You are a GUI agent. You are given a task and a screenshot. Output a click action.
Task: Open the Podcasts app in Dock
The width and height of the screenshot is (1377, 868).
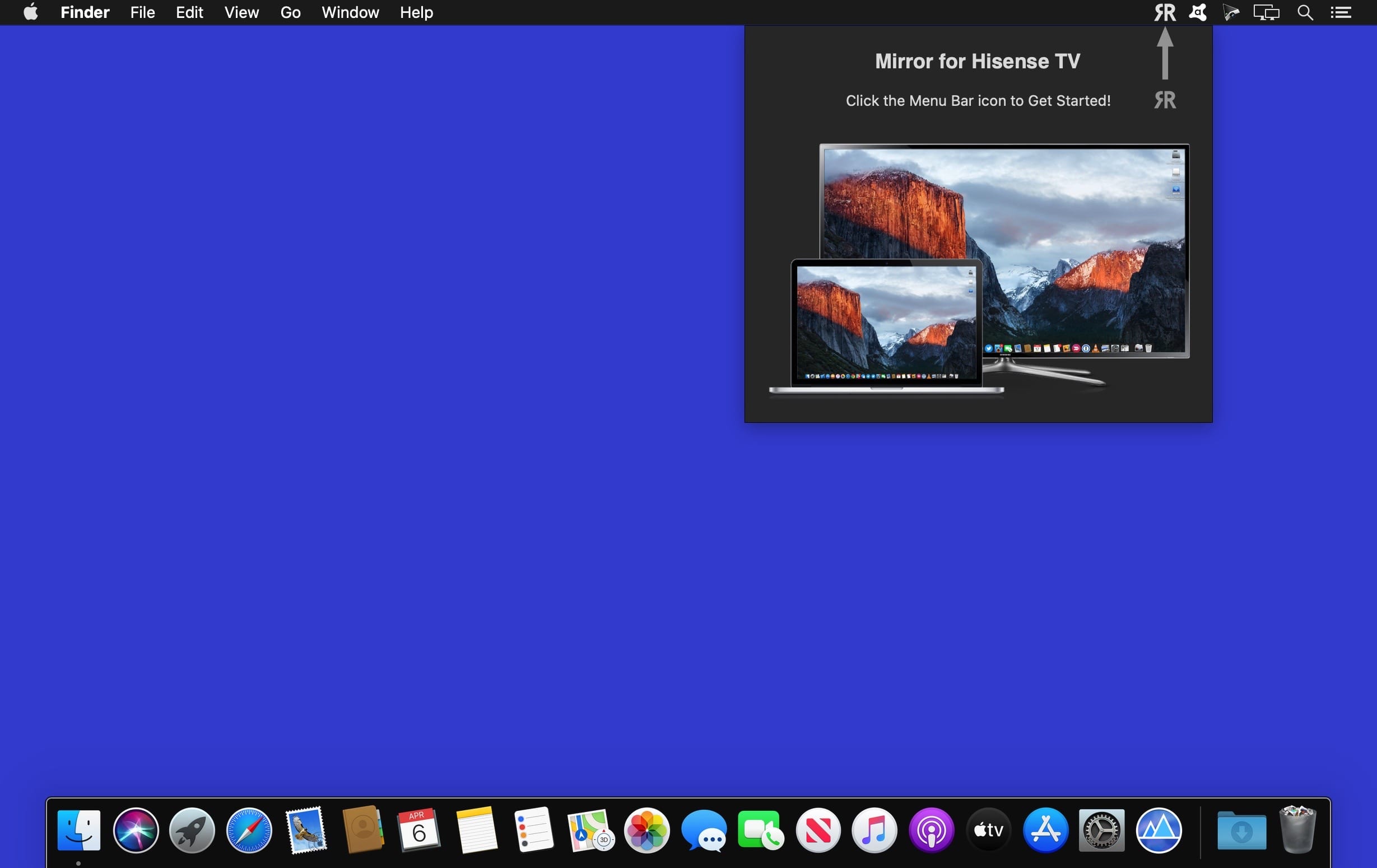coord(931,830)
